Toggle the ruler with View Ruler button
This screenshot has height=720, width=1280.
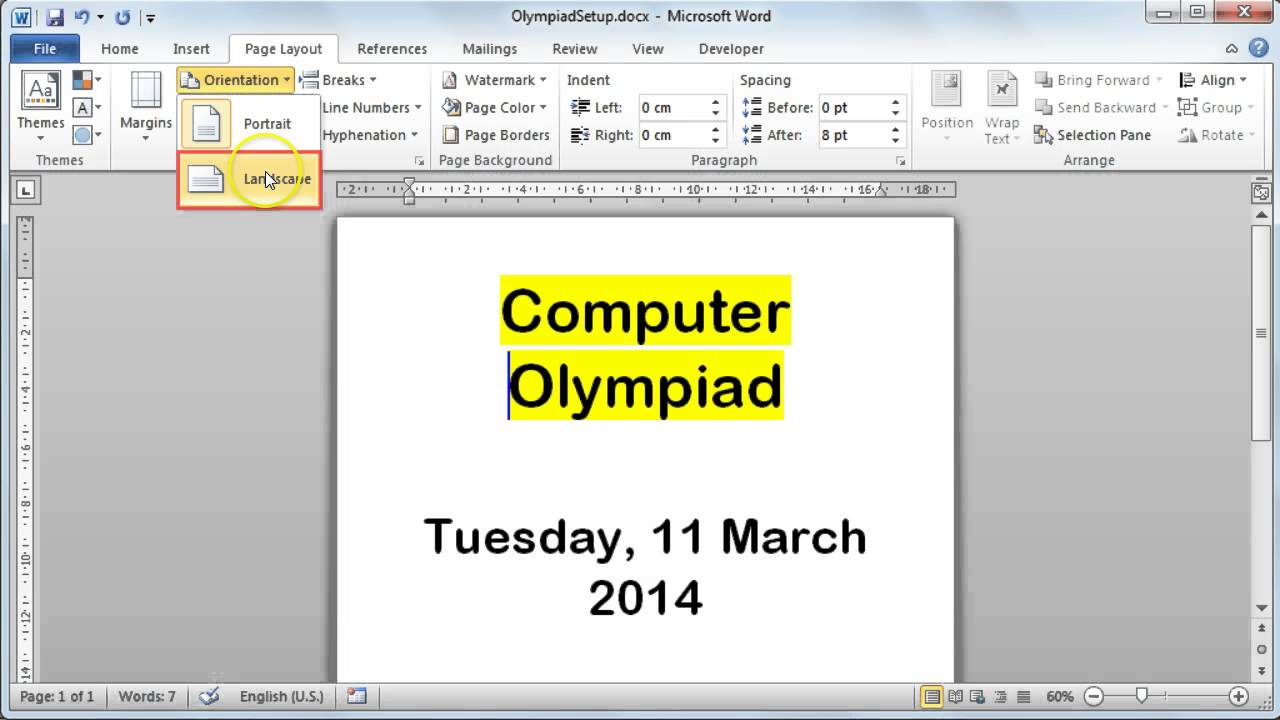pos(1262,193)
